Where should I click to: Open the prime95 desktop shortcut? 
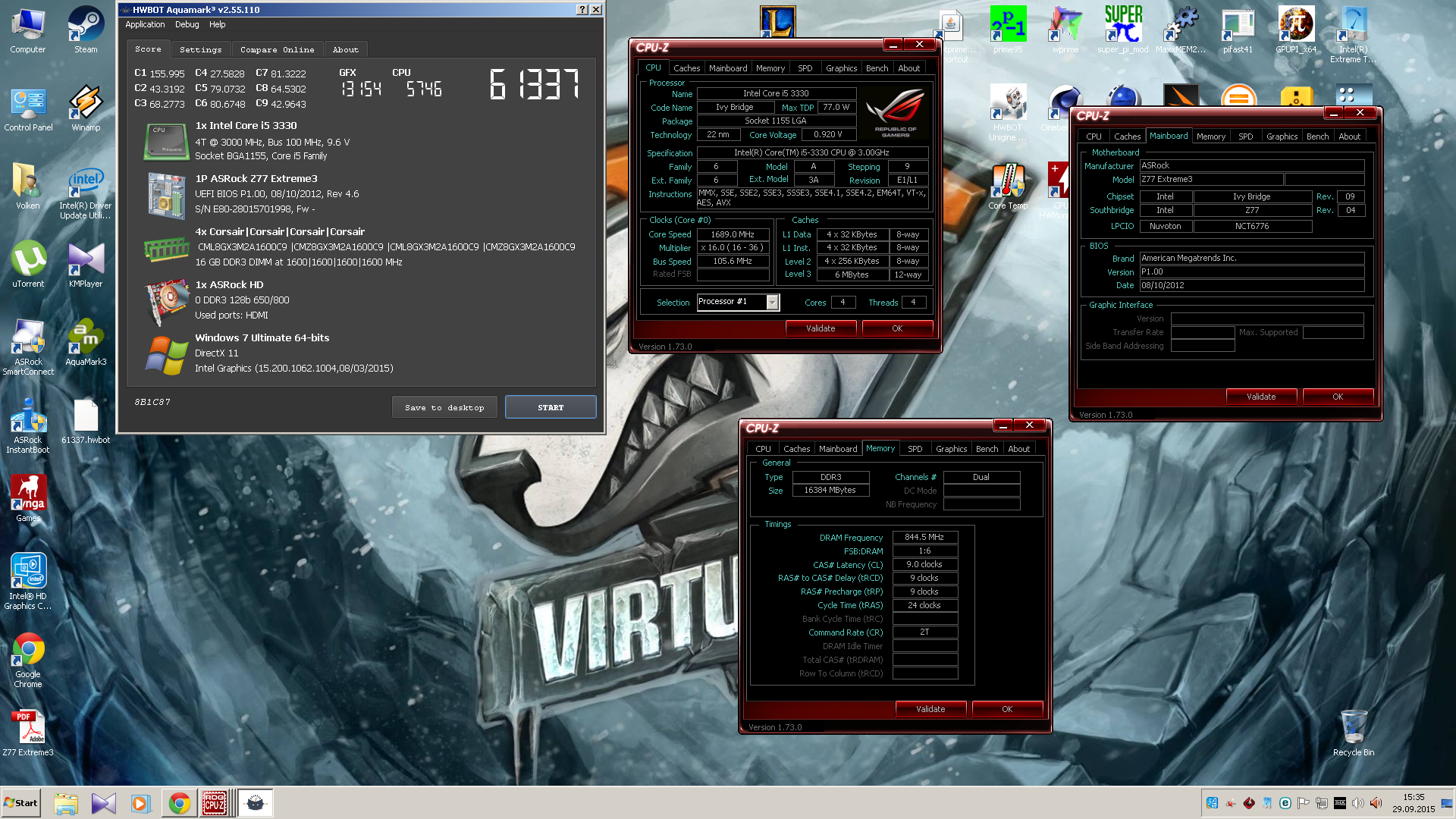point(1008,30)
